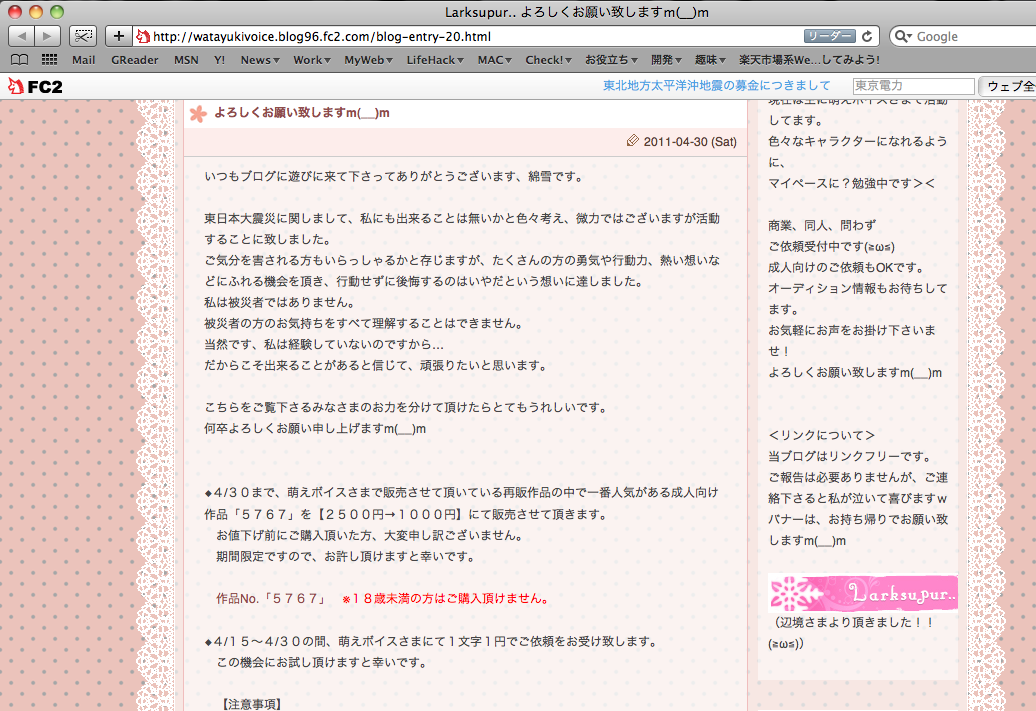
Task: Expand the 趣味 bookmarks folder
Action: coord(710,60)
